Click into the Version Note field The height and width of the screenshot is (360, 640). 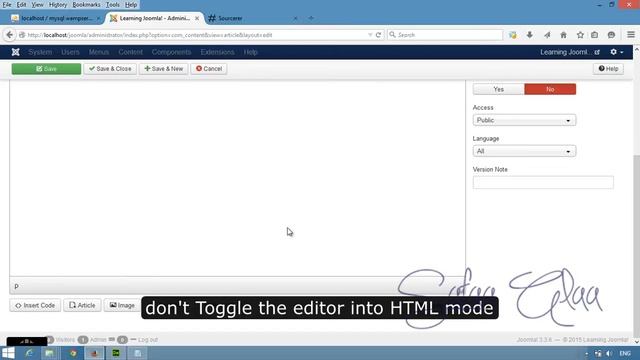pos(543,182)
